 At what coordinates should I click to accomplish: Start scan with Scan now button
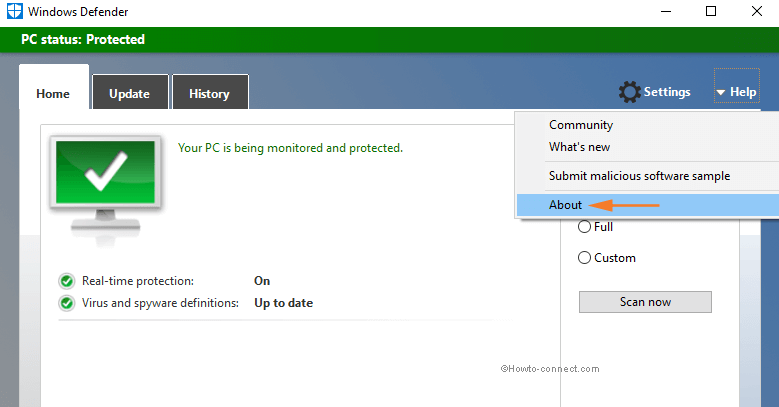pyautogui.click(x=645, y=302)
